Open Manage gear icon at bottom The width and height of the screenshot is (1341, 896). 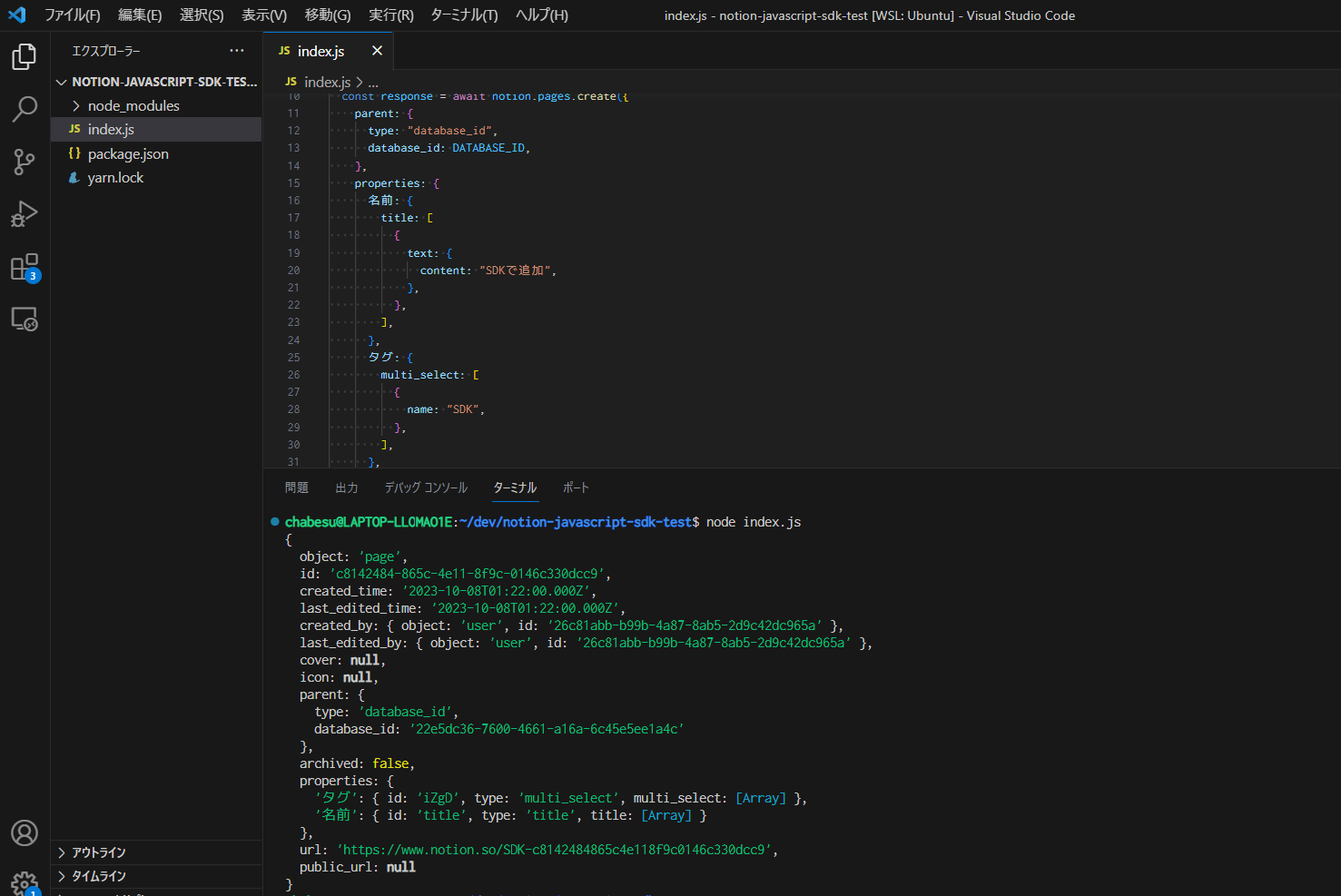coord(25,882)
